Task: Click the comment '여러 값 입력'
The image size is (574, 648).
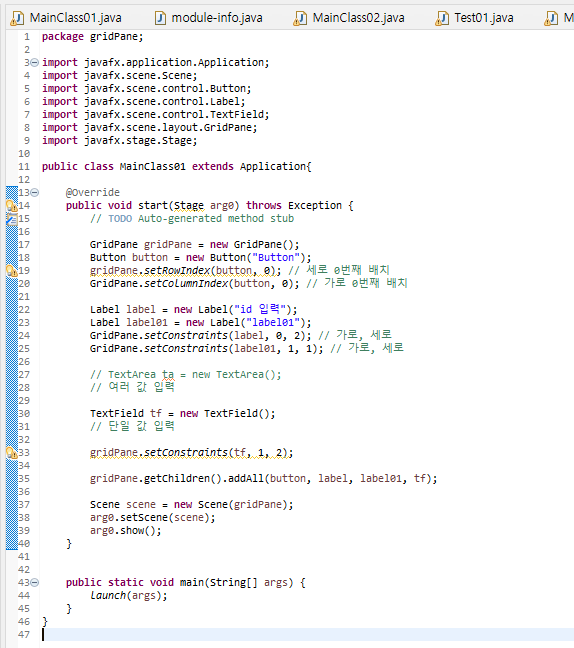Action: coord(141,387)
